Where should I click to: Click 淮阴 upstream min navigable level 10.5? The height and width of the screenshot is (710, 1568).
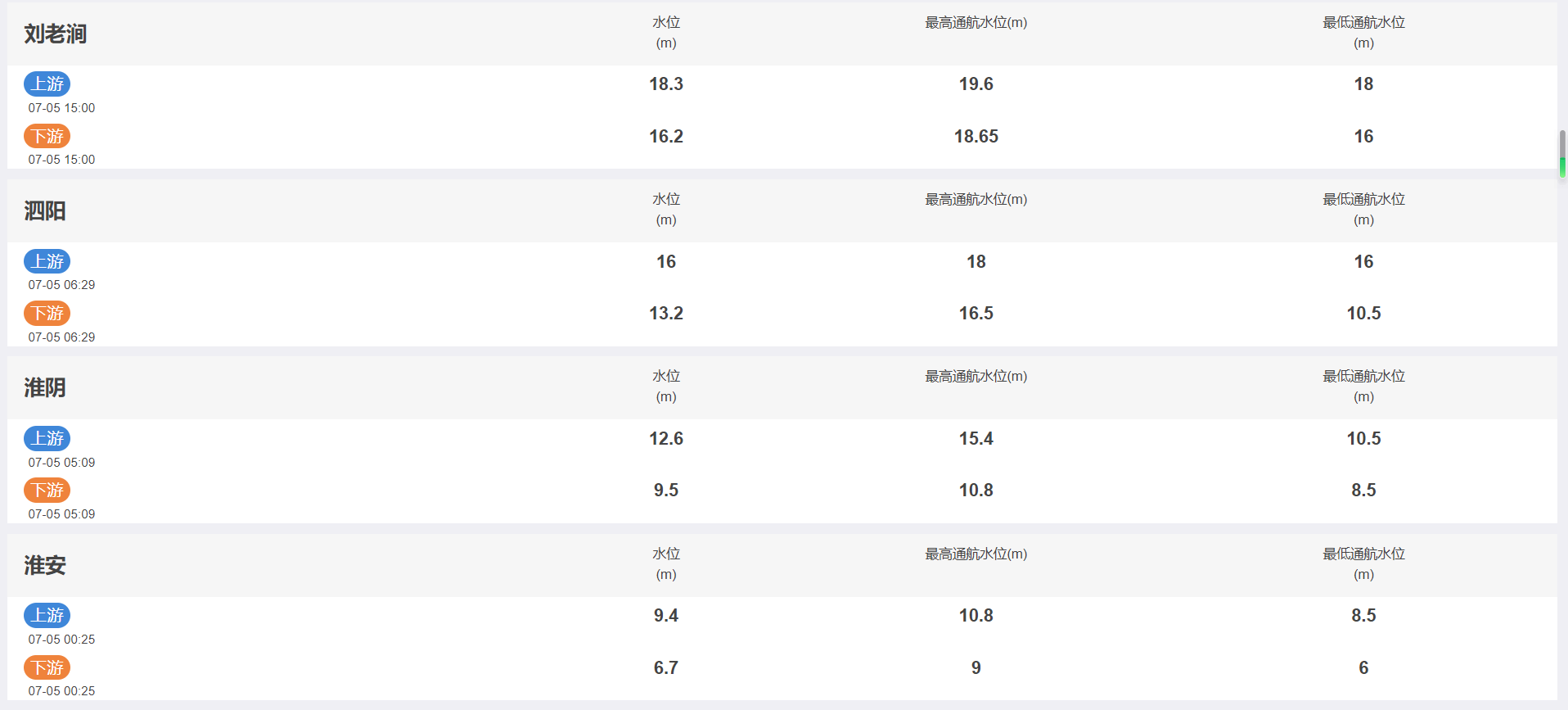coord(1363,438)
